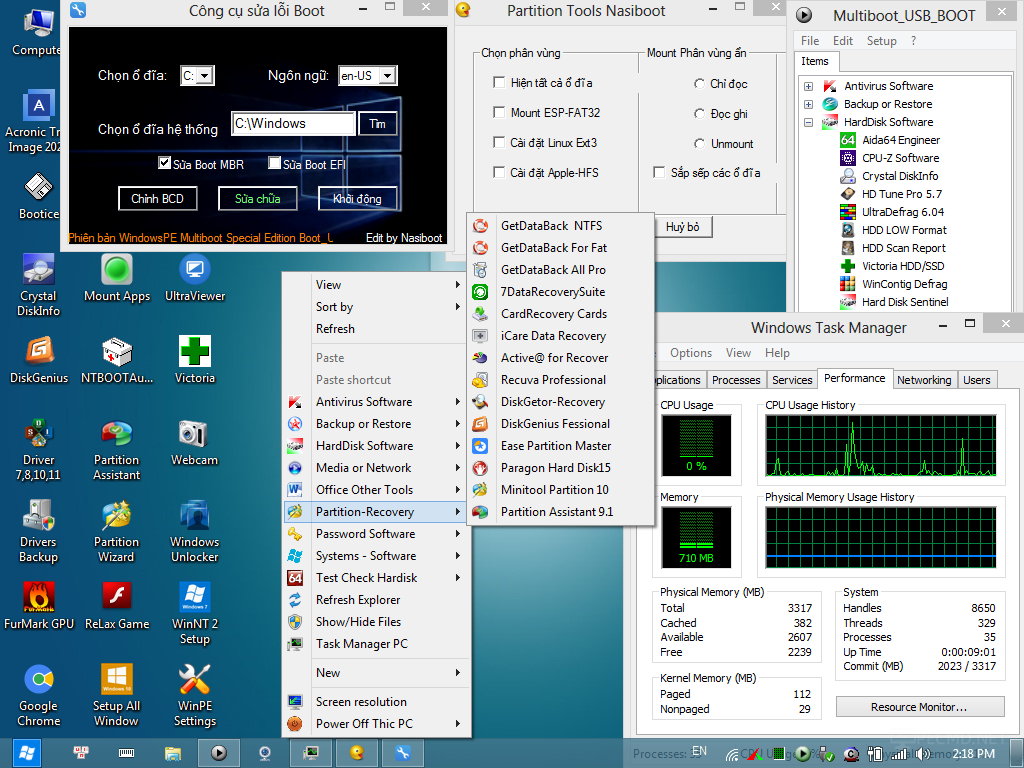
Task: Open the Chọn ổ đĩa drive dropdown
Action: [204, 76]
